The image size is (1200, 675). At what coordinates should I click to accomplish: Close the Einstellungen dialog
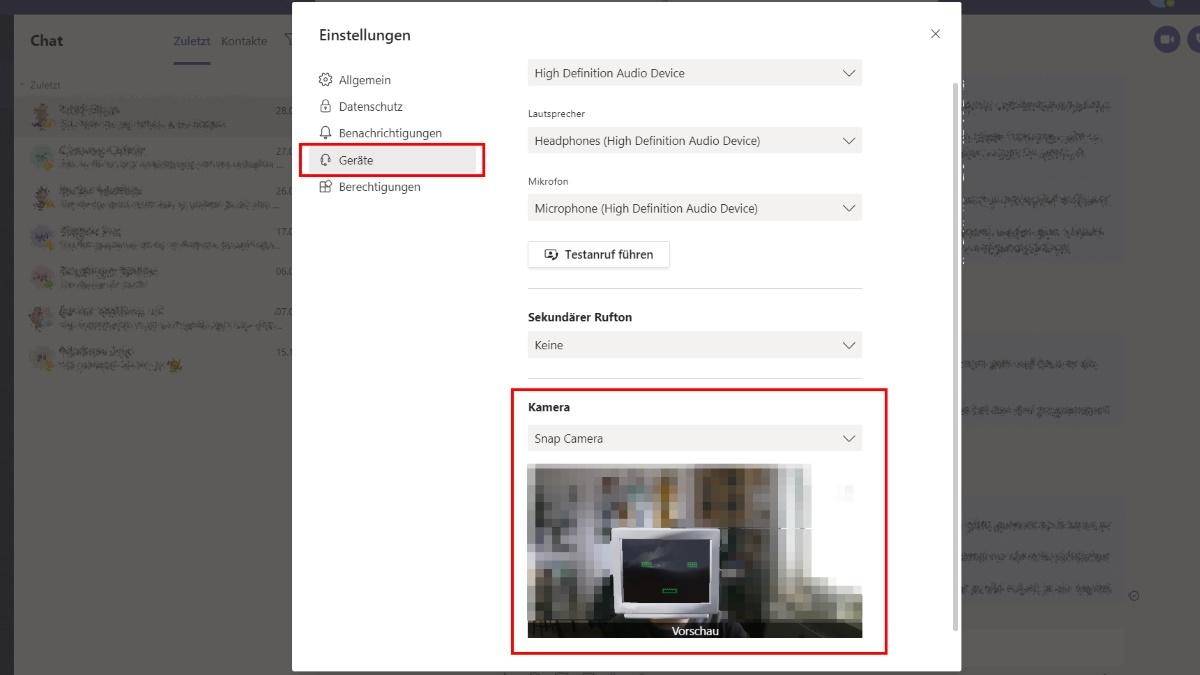click(935, 33)
